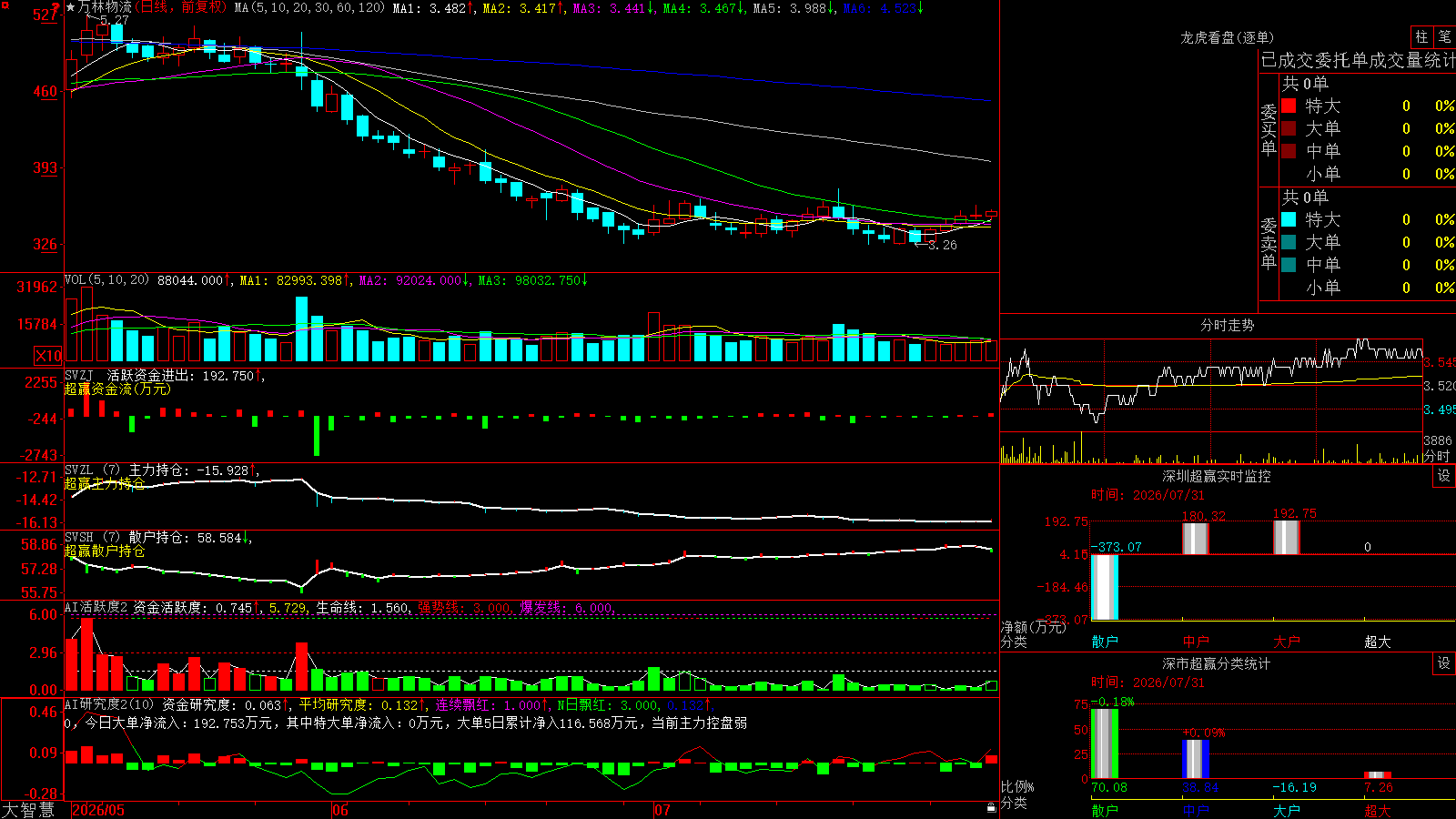Click the teal 中单 sell-order swatch
Viewport: 1456px width, 819px height.
tap(1289, 265)
